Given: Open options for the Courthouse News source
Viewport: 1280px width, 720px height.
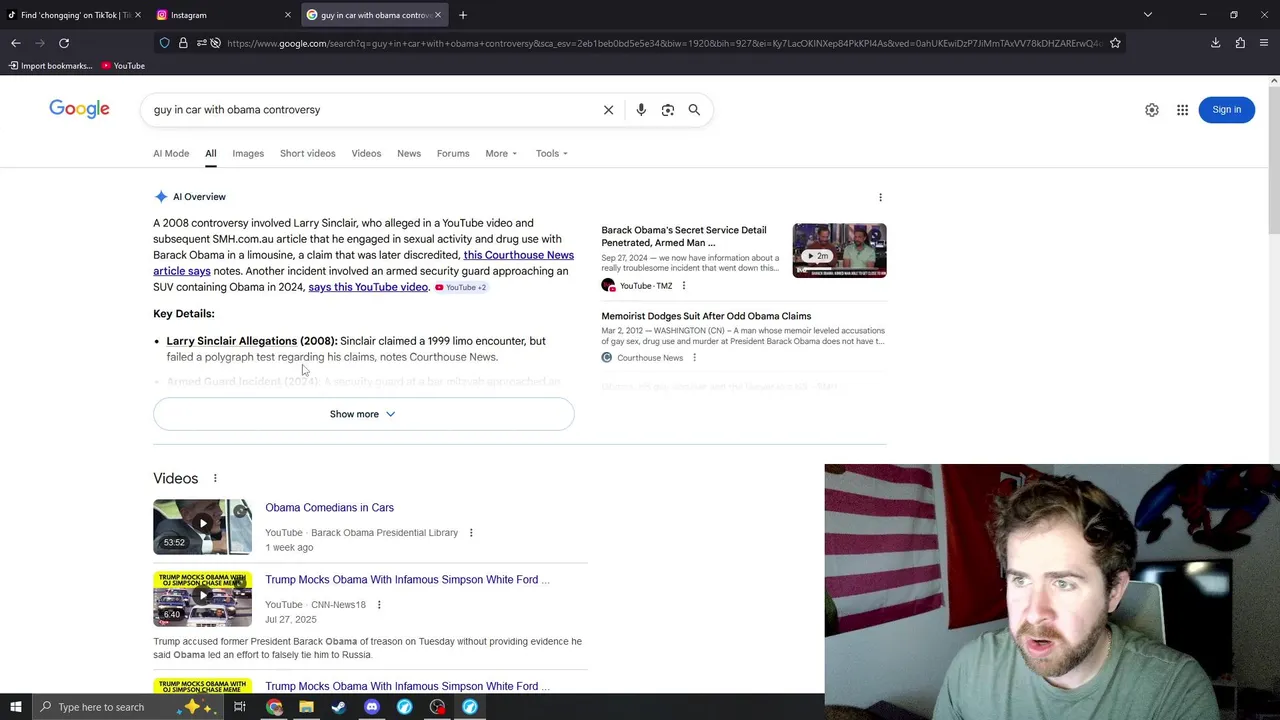Looking at the screenshot, I should 694,358.
